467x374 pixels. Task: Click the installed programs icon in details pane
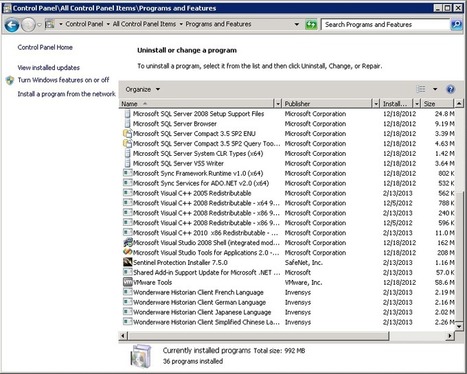click(x=141, y=356)
